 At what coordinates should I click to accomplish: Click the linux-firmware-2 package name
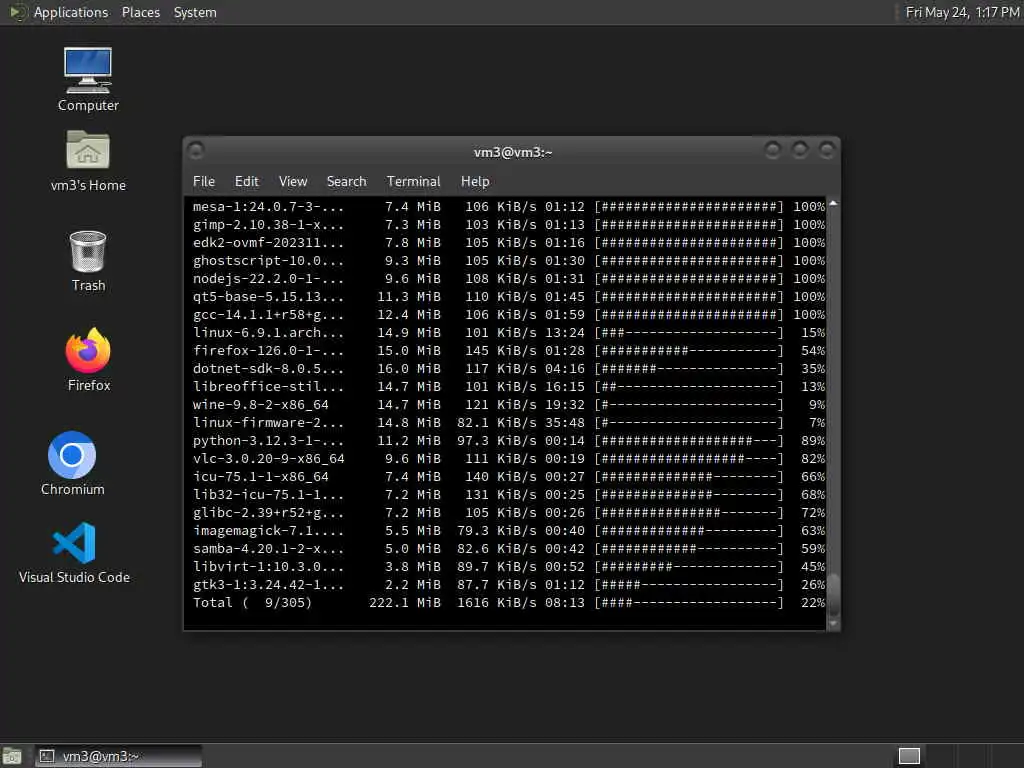pos(268,423)
